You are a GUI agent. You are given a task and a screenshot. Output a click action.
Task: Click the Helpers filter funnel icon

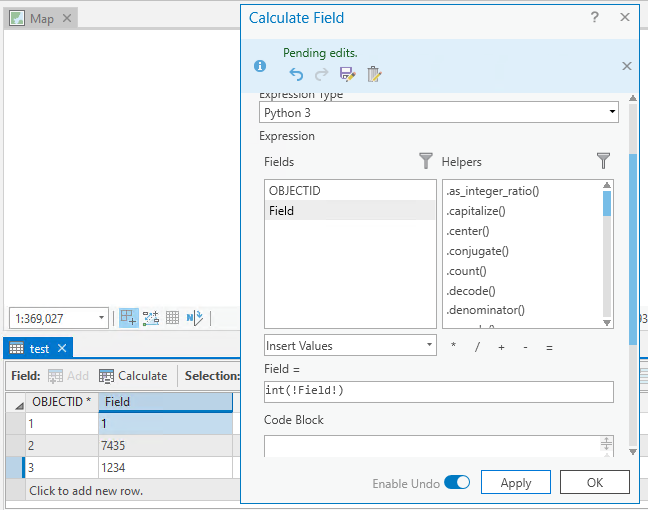[x=603, y=161]
